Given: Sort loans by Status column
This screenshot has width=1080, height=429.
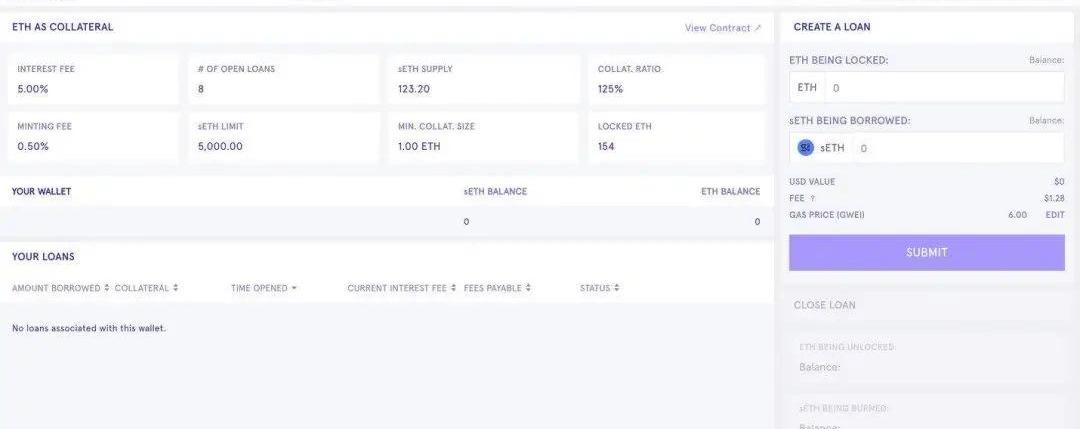Looking at the screenshot, I should point(599,288).
